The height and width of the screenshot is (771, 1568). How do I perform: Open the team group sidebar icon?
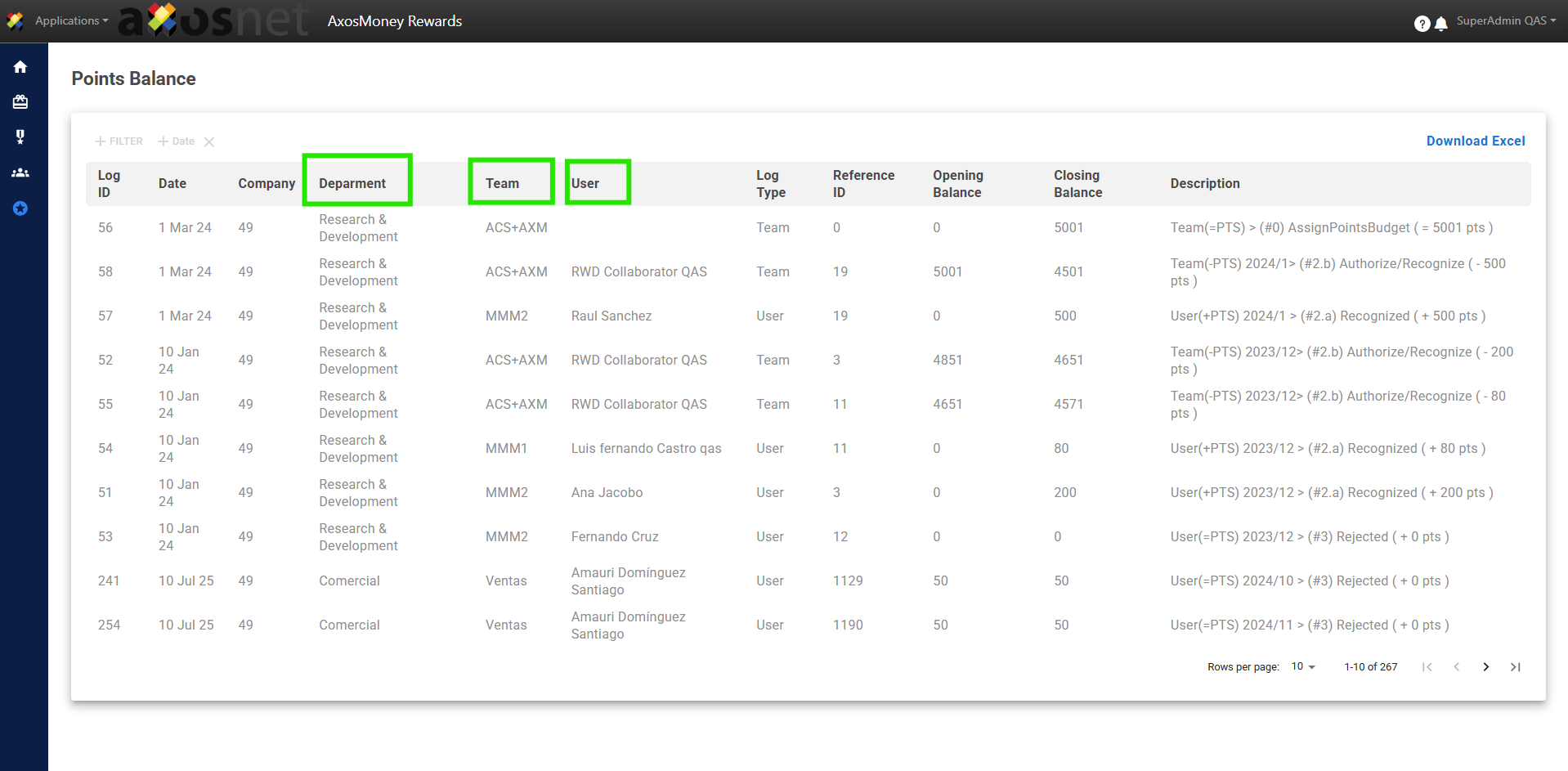[x=20, y=173]
